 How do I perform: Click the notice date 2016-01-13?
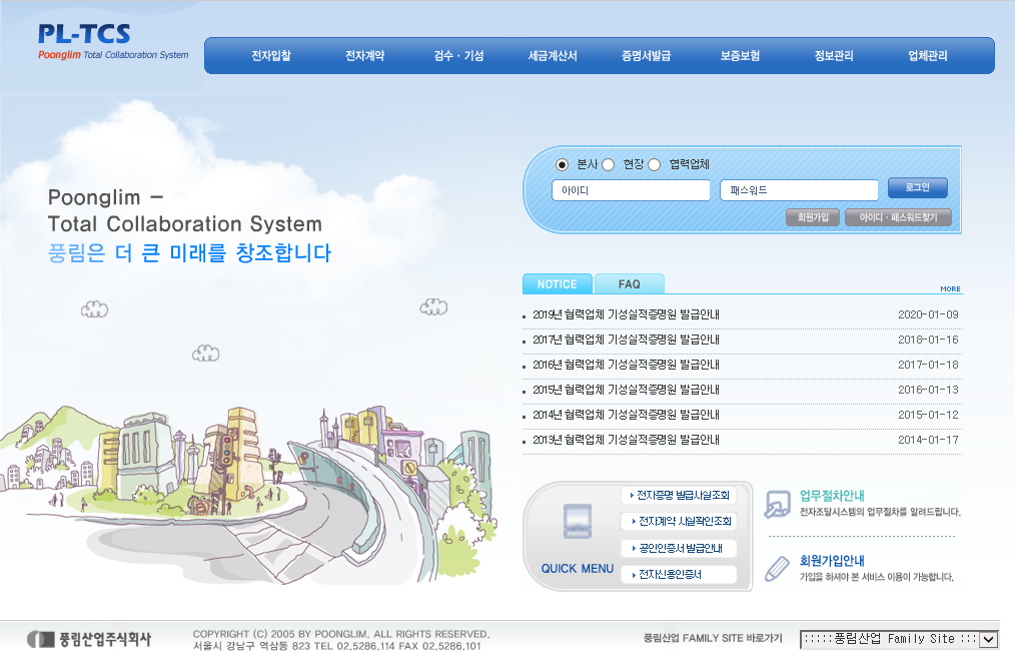(928, 390)
